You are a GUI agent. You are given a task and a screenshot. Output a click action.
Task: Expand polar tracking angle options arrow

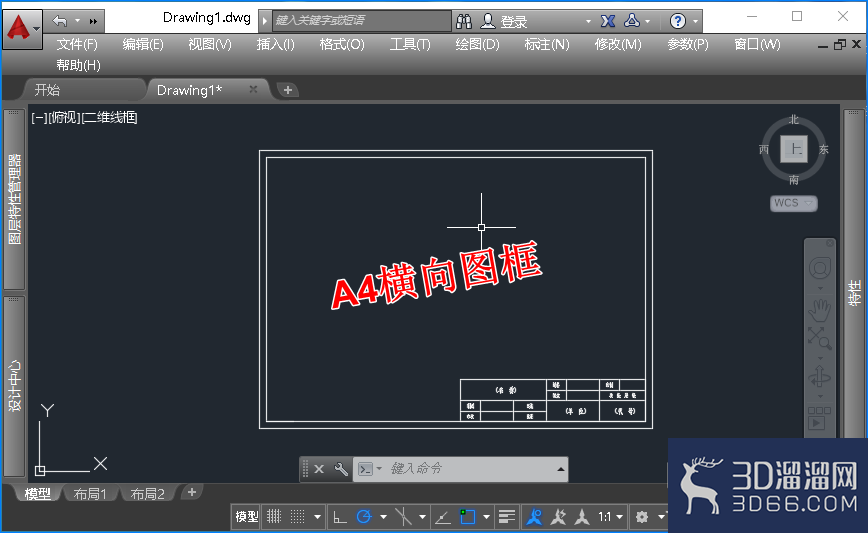[383, 517]
